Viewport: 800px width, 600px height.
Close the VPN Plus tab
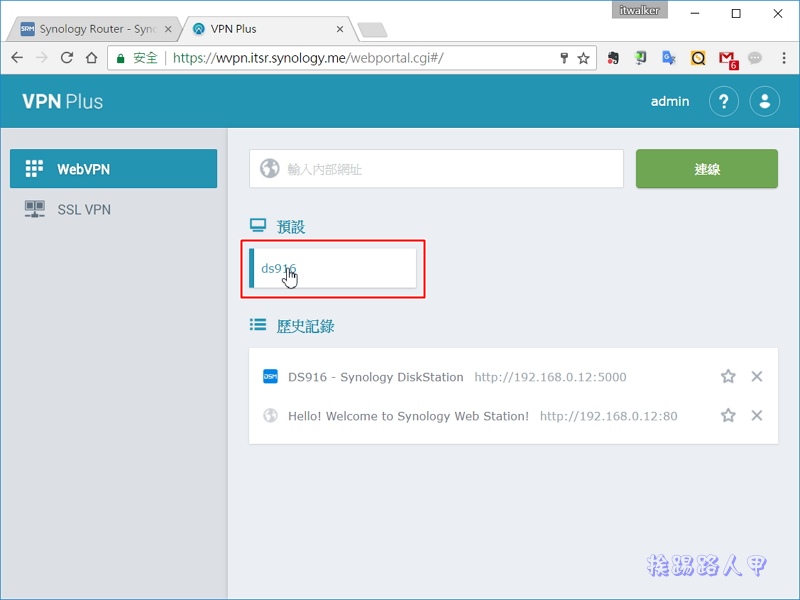(340, 29)
